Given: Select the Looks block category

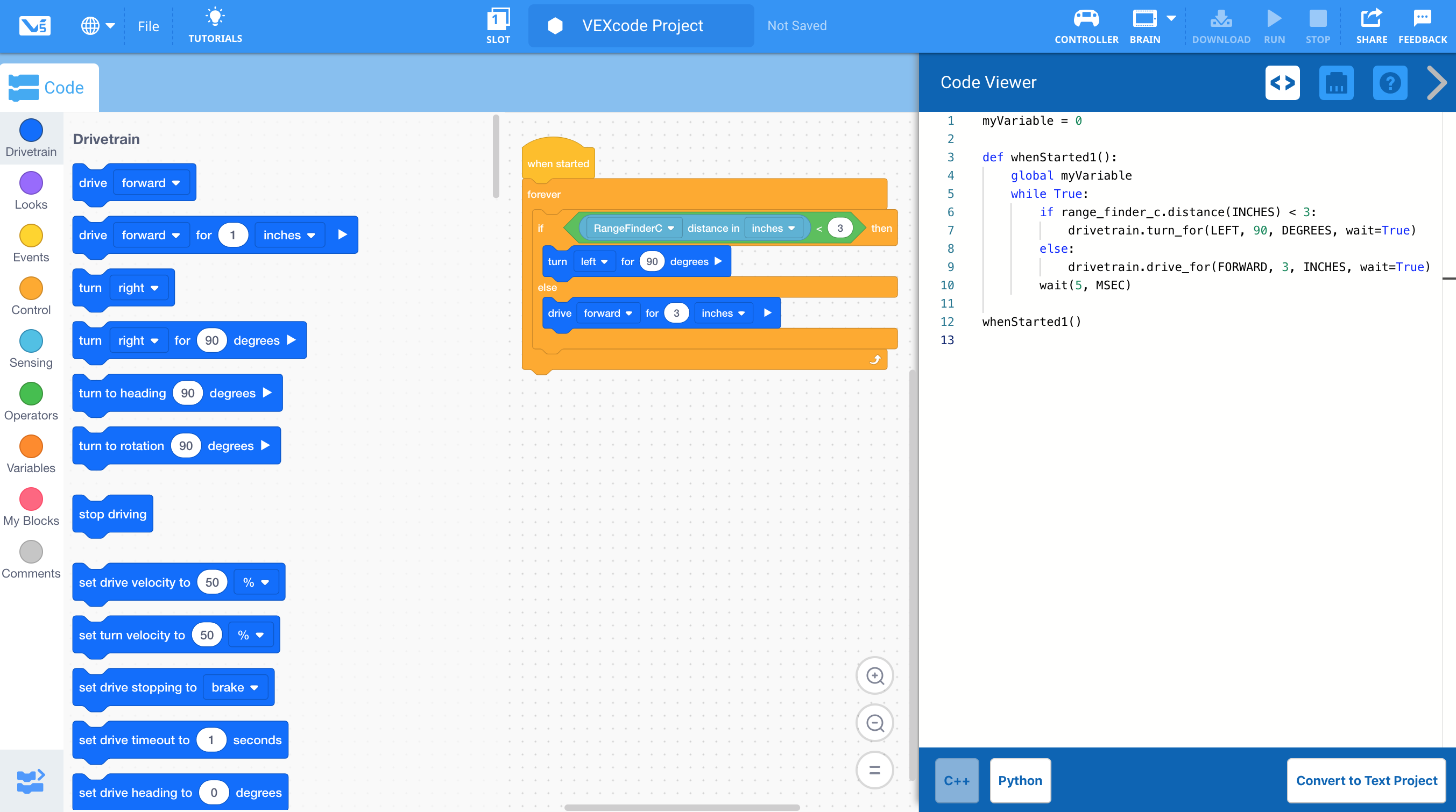Looking at the screenshot, I should pos(31,191).
